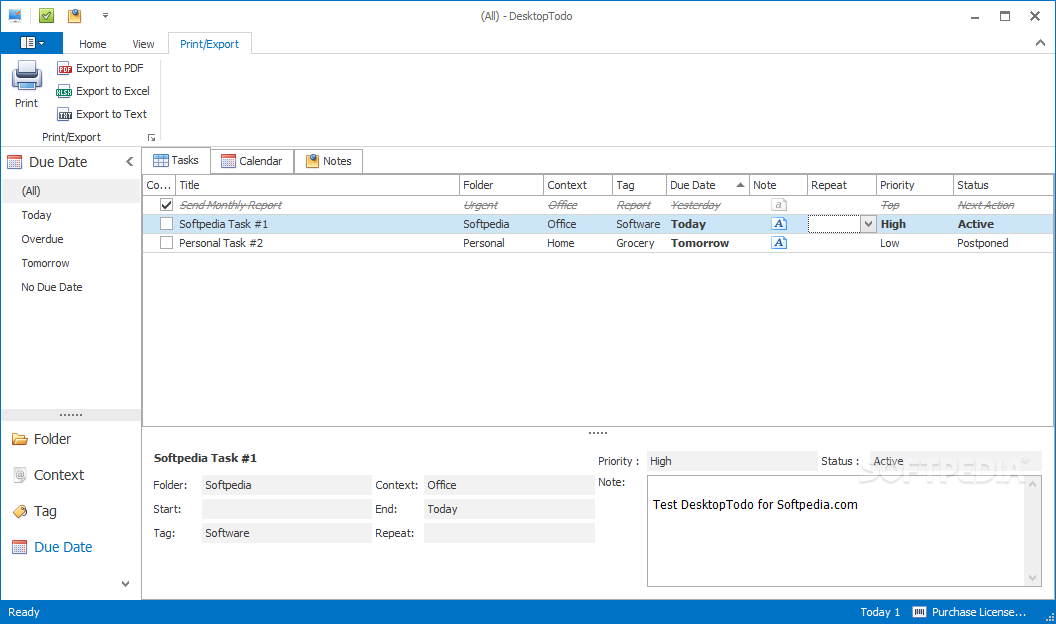
Task: Export tasks to PDF
Action: tap(100, 68)
